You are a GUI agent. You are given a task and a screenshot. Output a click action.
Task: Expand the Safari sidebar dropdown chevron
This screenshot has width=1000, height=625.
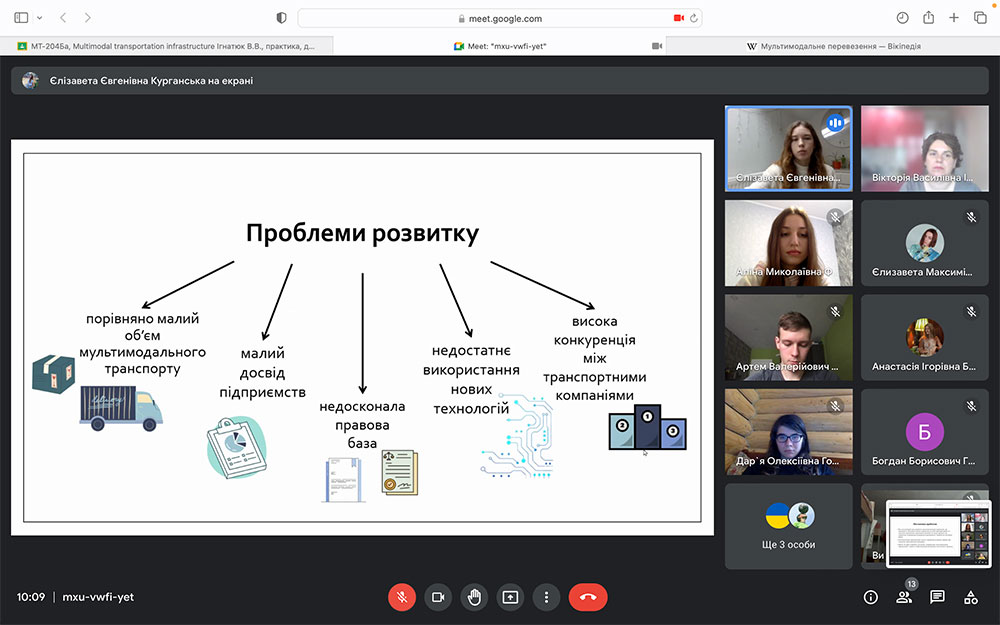point(38,18)
